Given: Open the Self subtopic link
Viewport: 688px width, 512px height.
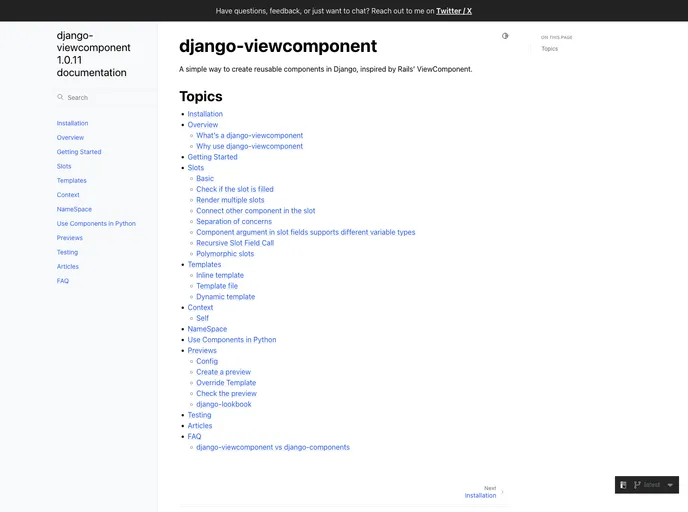Looking at the screenshot, I should click(202, 318).
